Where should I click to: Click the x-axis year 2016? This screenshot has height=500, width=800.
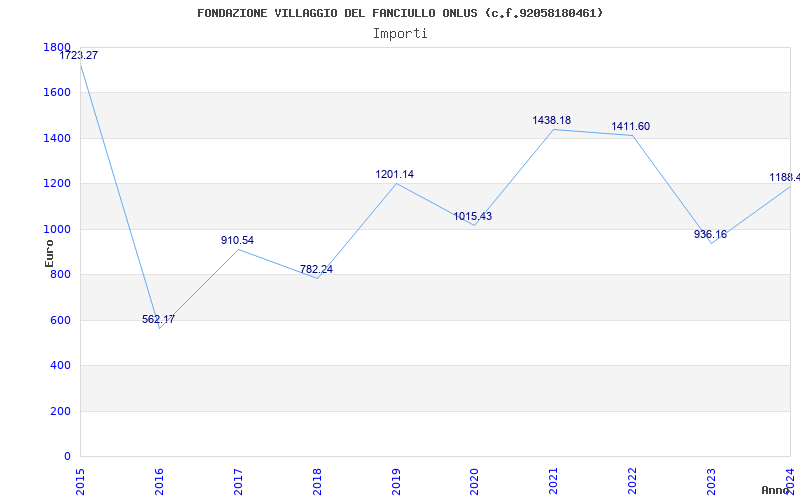click(x=159, y=481)
